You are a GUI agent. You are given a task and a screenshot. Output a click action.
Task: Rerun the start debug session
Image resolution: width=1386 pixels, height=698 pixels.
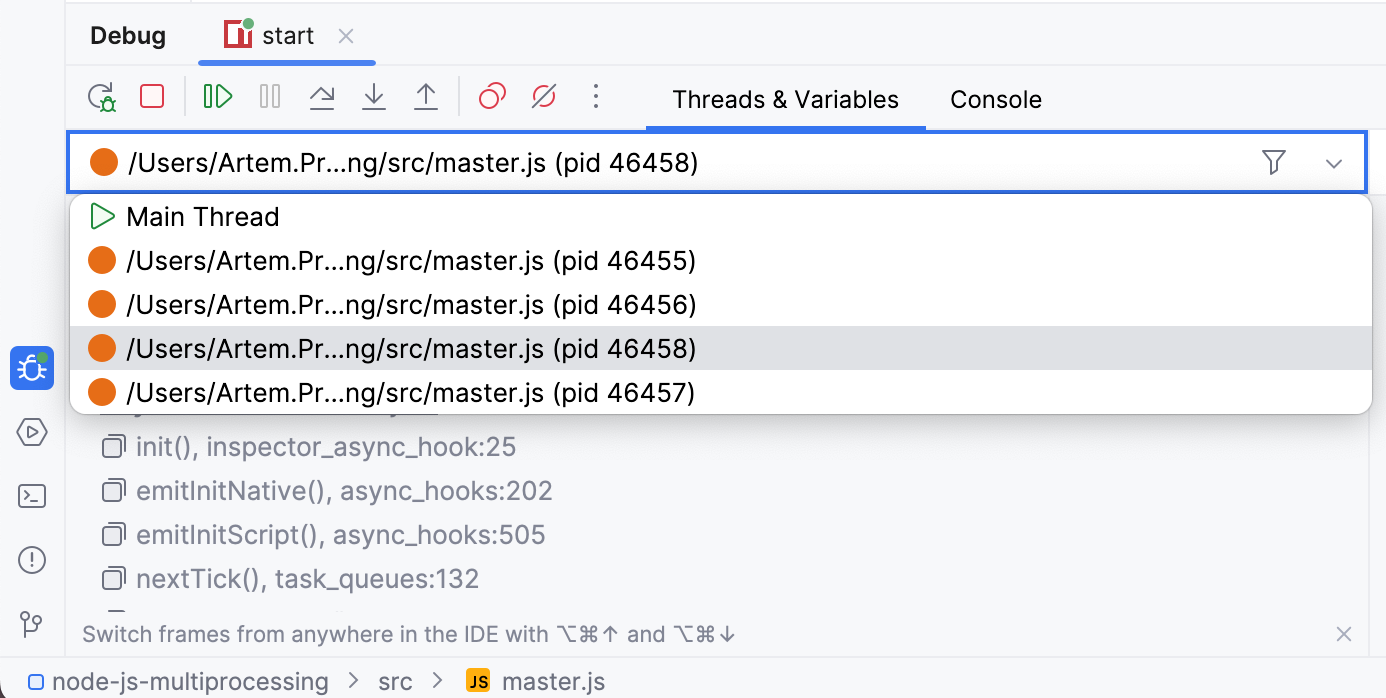pyautogui.click(x=101, y=96)
